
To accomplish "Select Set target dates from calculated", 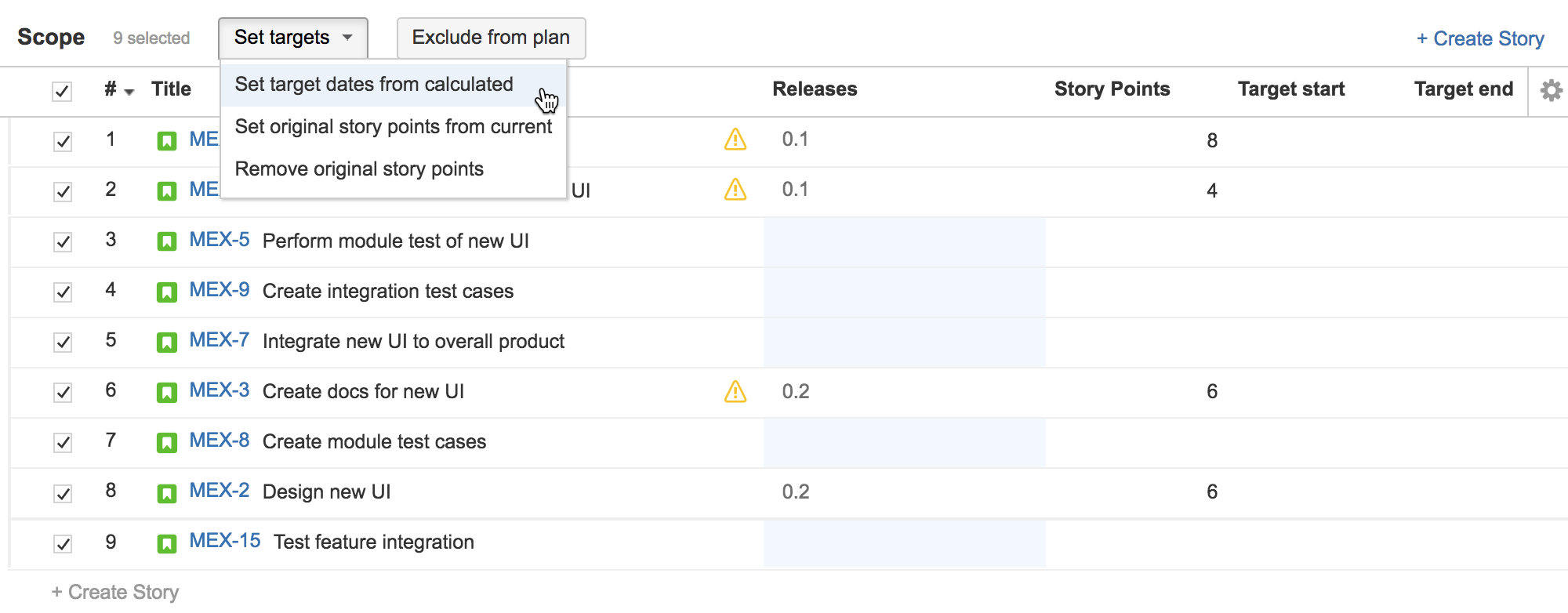I will pos(374,84).
